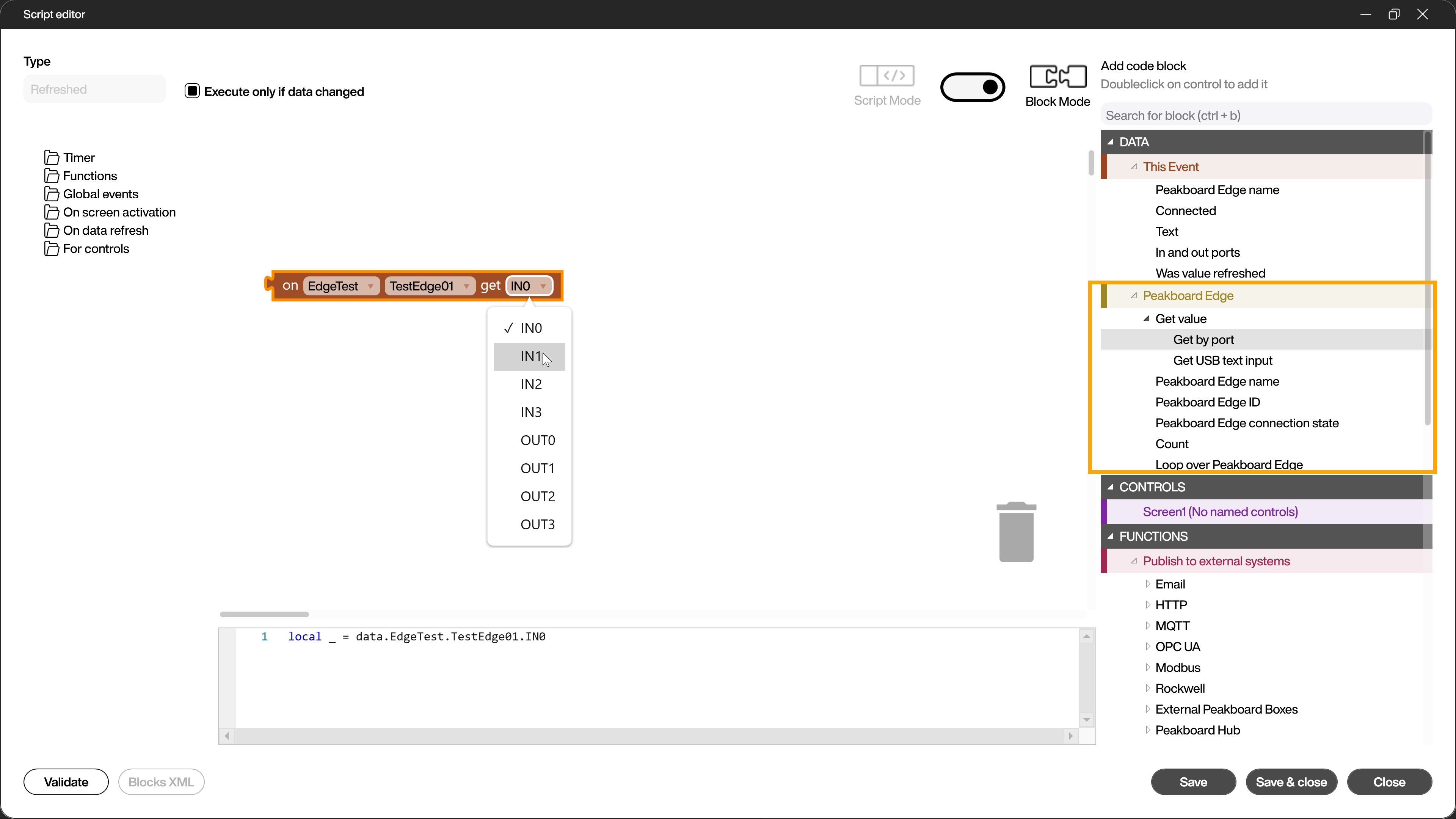Click the Save & close button
The width and height of the screenshot is (1456, 819).
[1291, 781]
